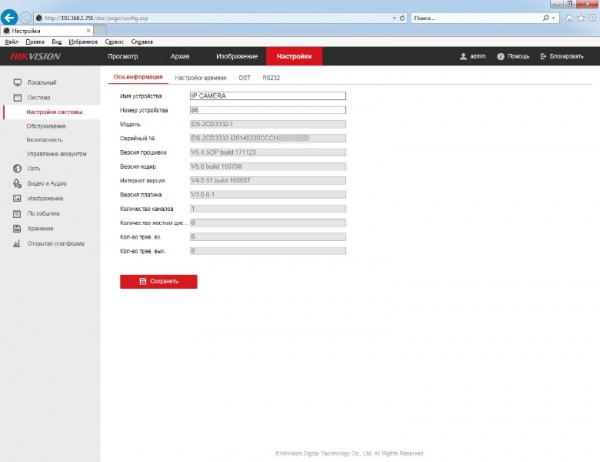The height and width of the screenshot is (462, 600).
Task: Select the Локальный monitor icon
Action: coord(18,82)
